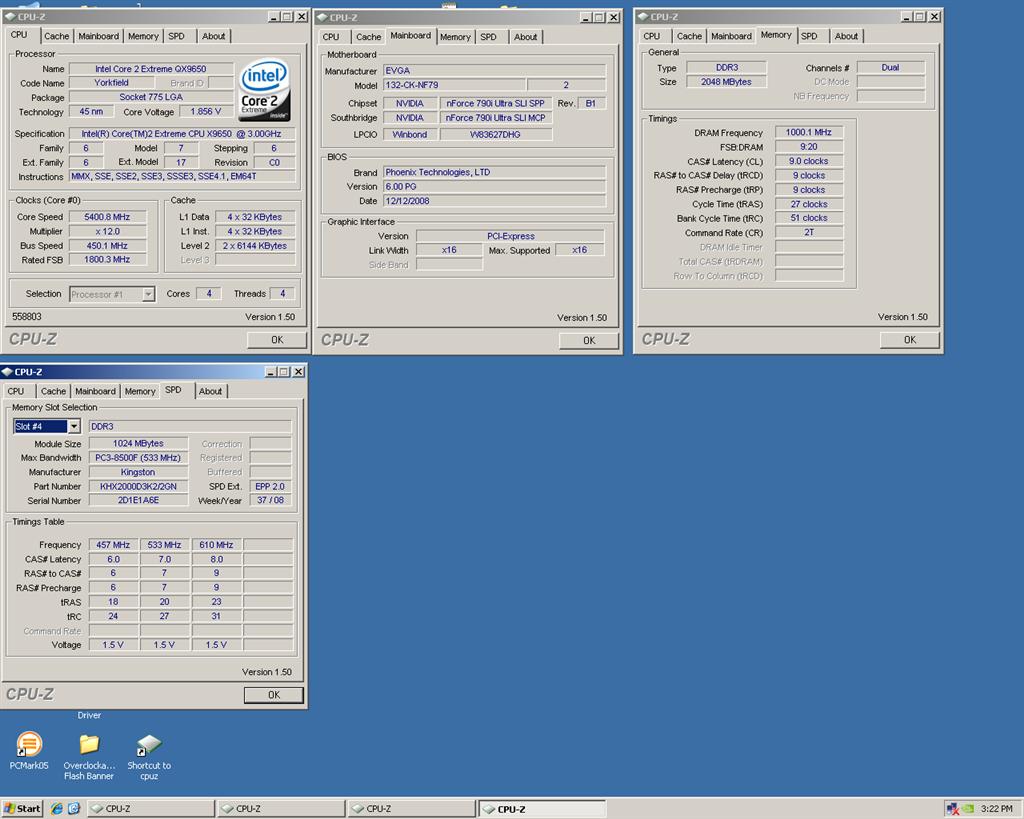The width and height of the screenshot is (1024, 819).
Task: Click OK in the SPD tab window
Action: 274,695
